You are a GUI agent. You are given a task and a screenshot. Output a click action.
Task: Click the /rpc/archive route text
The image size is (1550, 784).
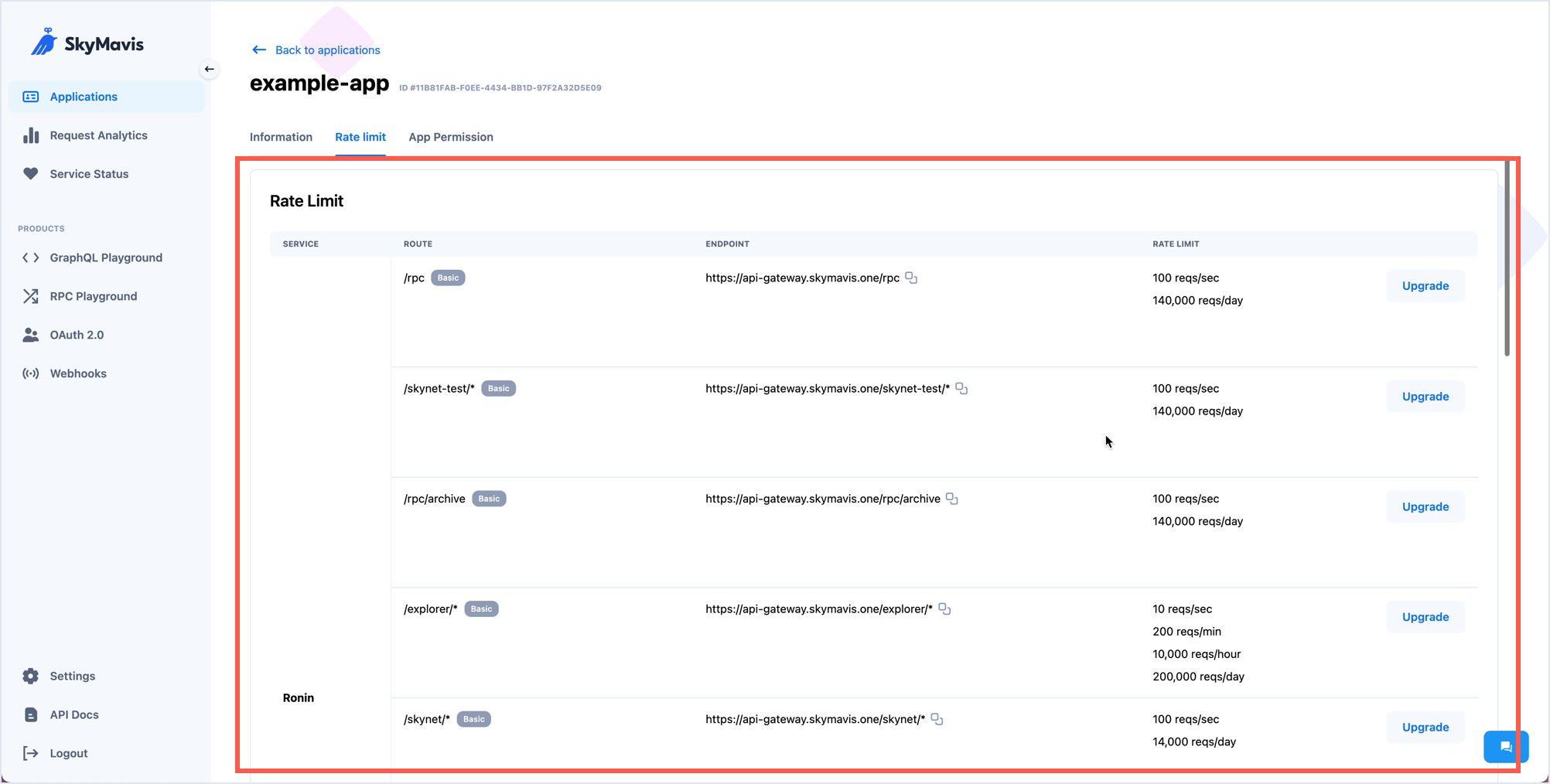[435, 499]
